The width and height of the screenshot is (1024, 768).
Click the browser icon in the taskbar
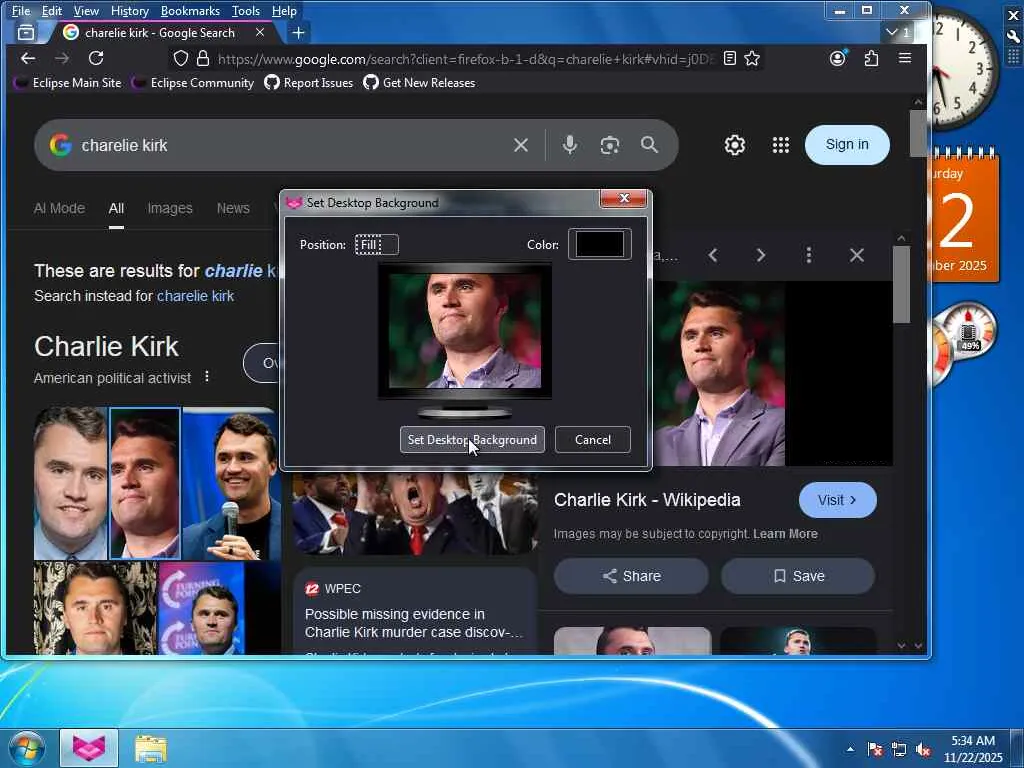(x=89, y=748)
